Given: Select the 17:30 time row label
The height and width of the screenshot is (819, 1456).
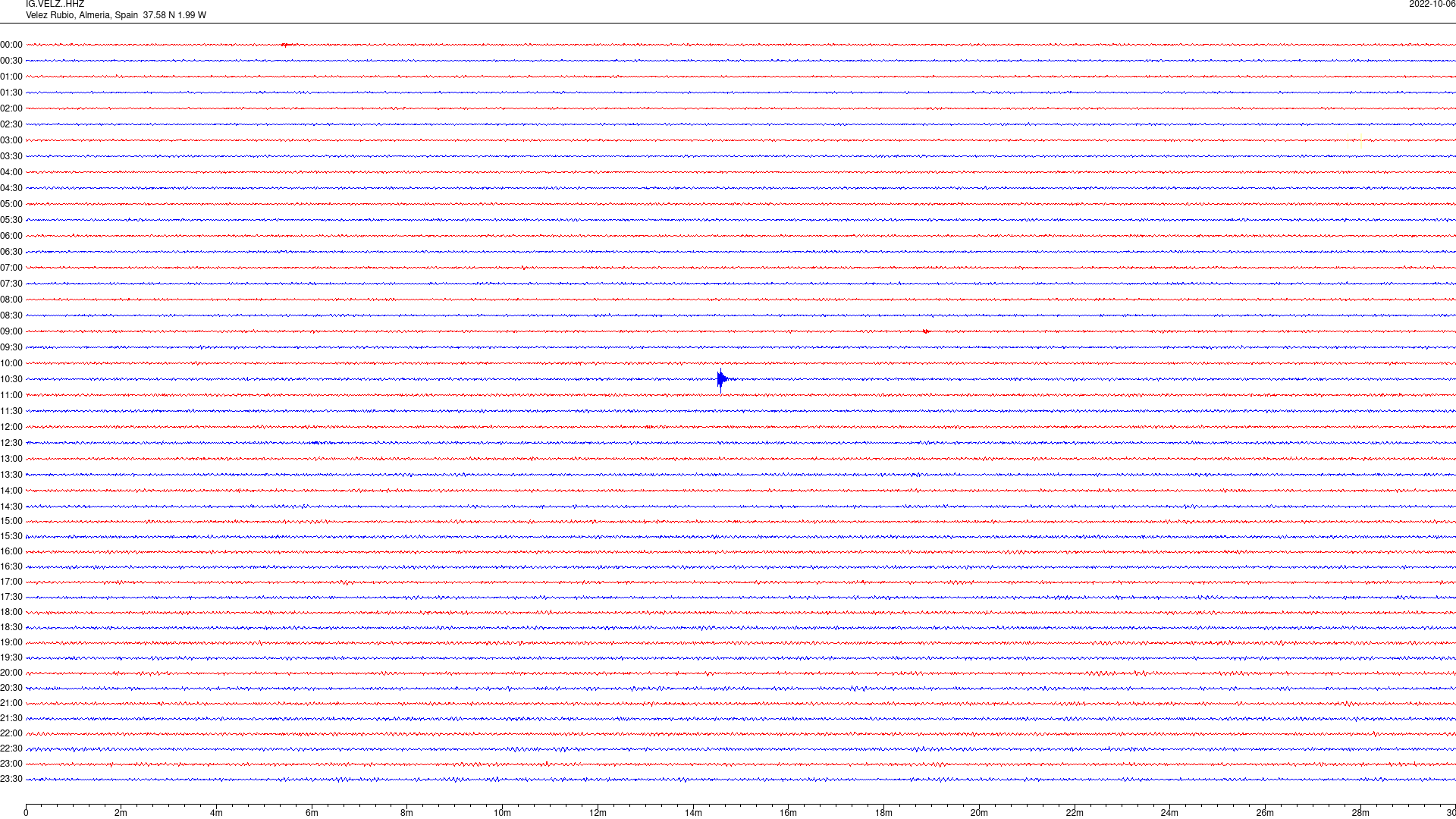Looking at the screenshot, I should 11,597.
